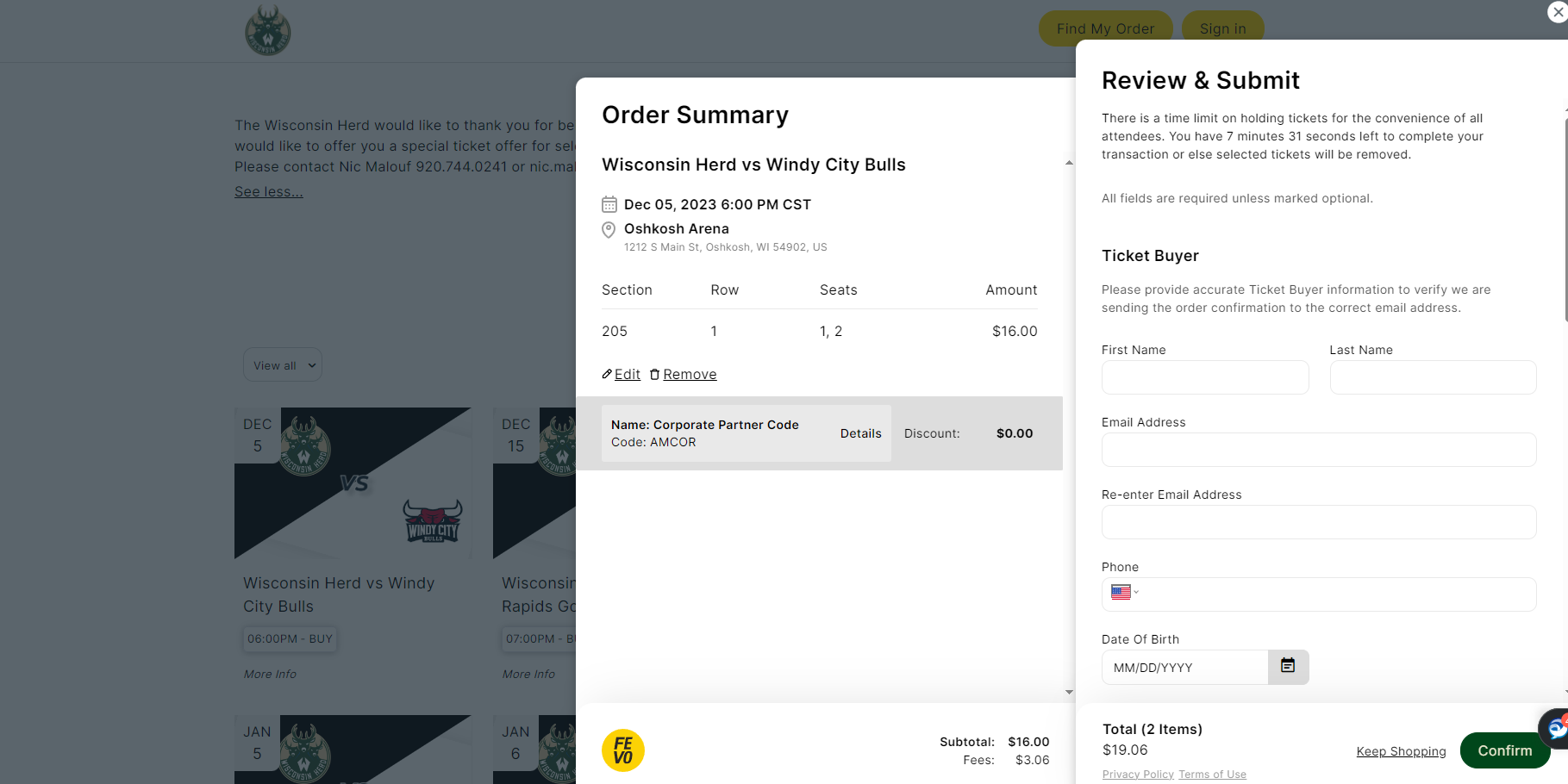Click the Wisconsin Herd logo in header
The width and height of the screenshot is (1568, 784).
tap(267, 31)
